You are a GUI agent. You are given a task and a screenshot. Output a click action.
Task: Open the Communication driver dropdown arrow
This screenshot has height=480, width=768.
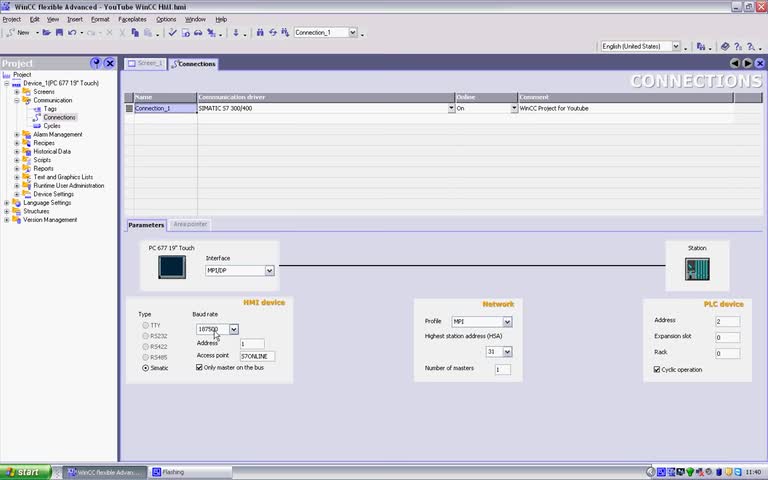[451, 108]
